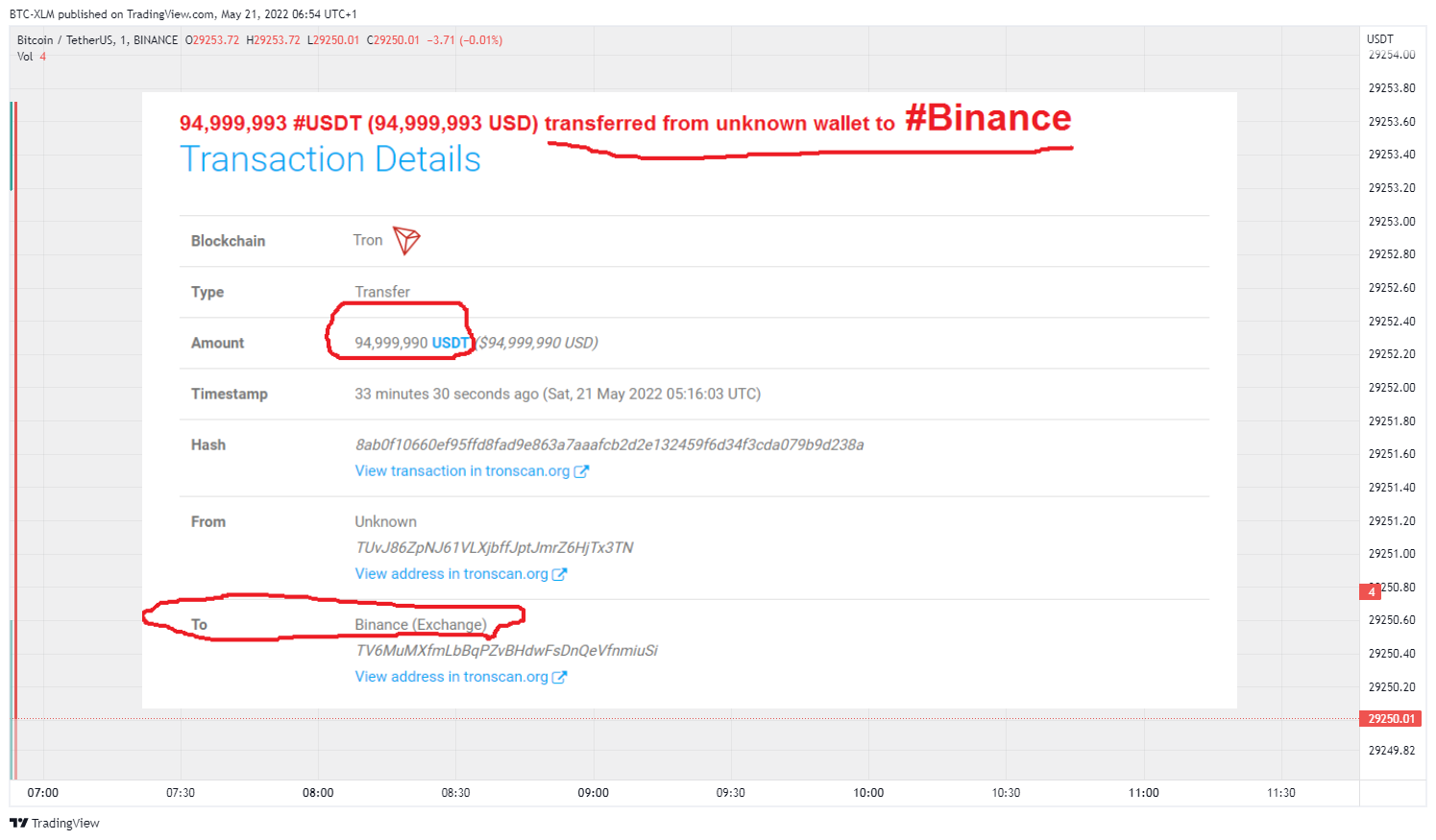Click the timestamp value 33 minutes 30 seconds ago

click(557, 394)
